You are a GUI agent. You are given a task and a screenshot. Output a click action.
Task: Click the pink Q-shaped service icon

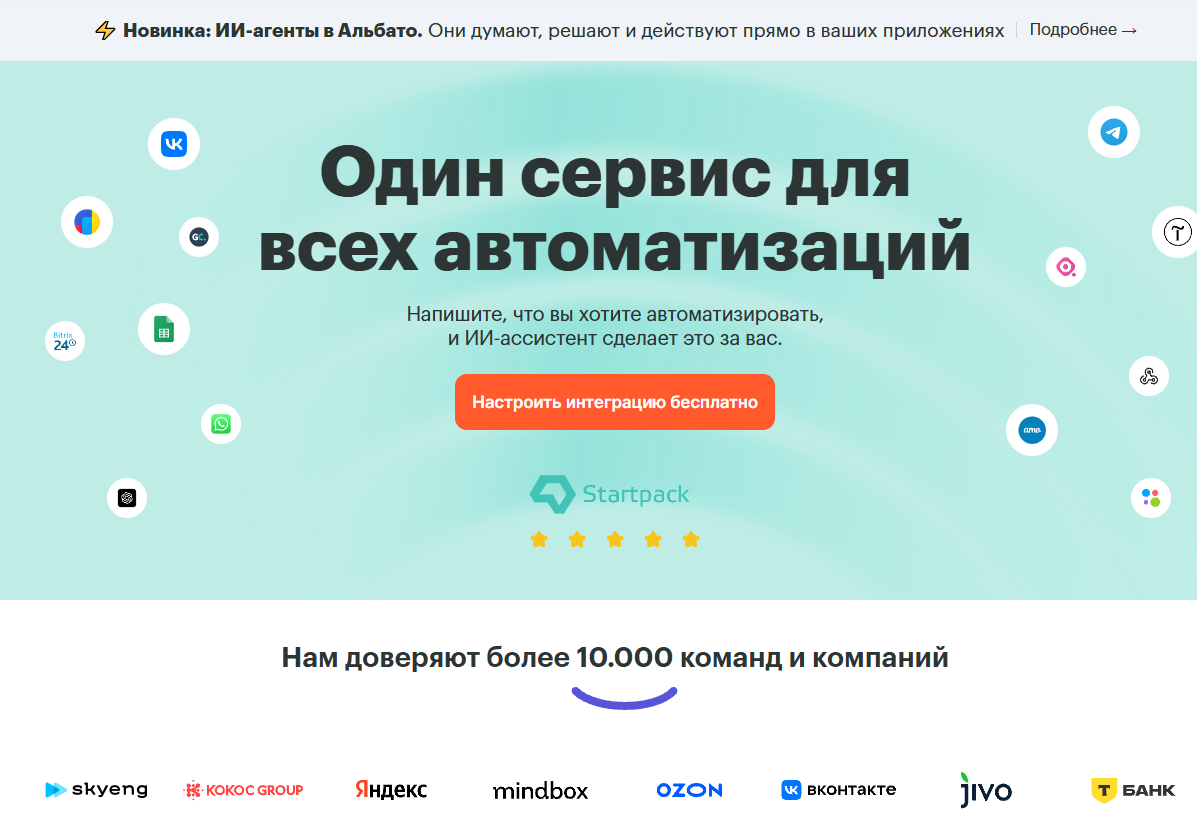click(1066, 267)
